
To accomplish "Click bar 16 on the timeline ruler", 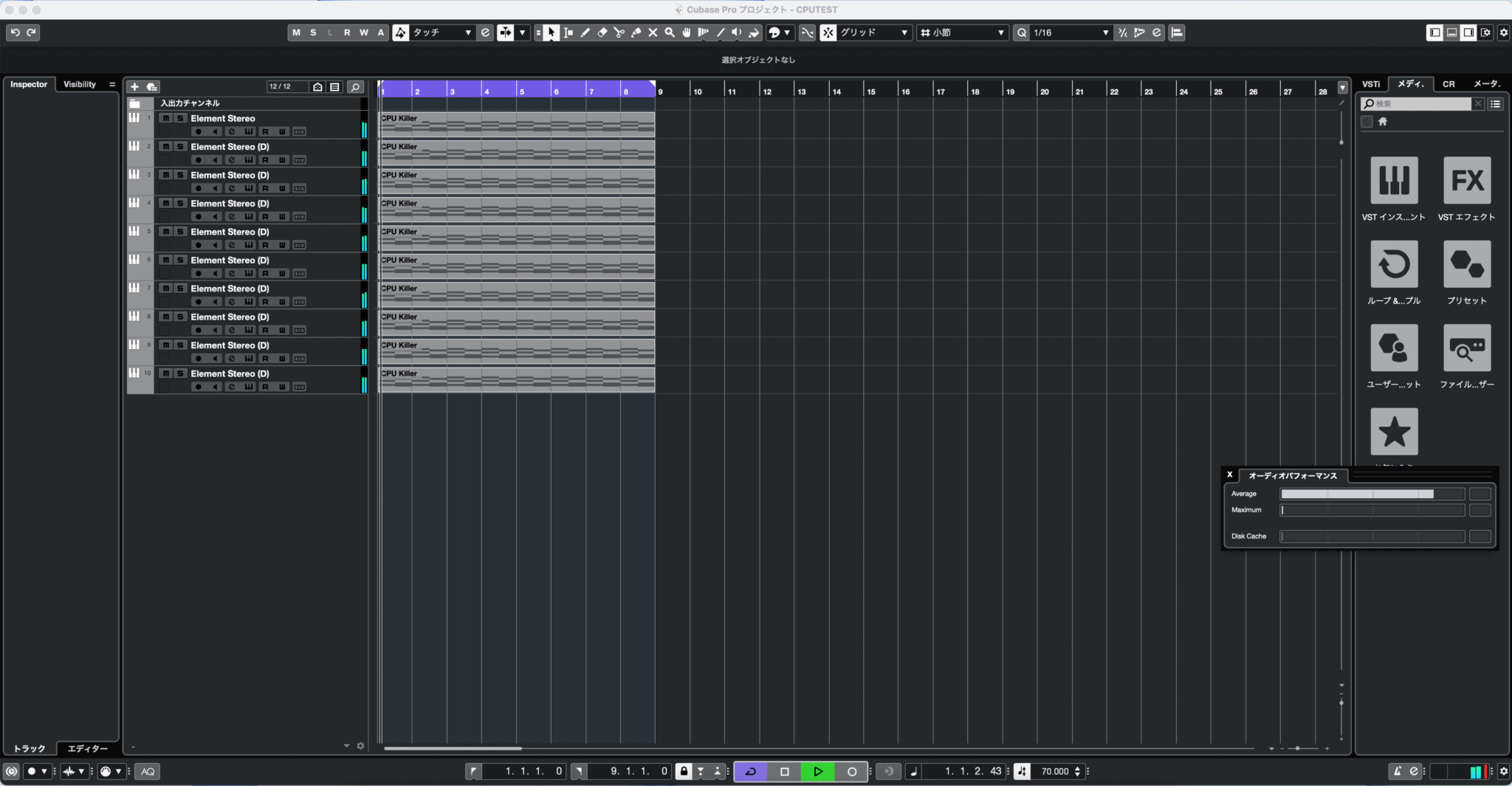I will [905, 91].
